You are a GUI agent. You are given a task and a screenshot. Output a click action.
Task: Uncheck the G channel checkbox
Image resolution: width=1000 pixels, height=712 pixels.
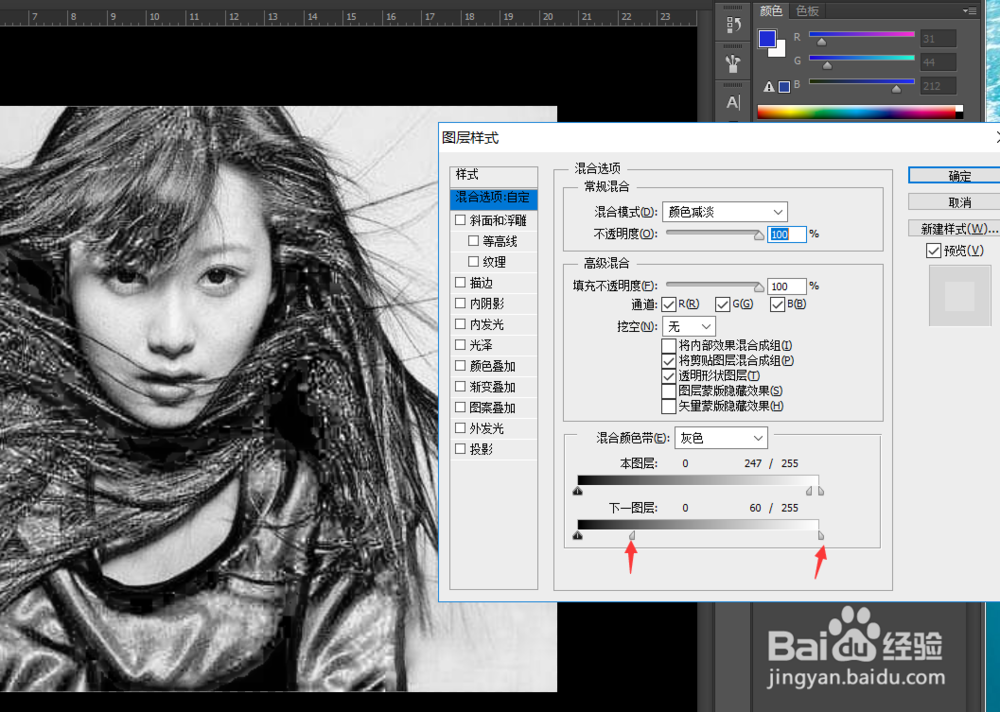[723, 304]
